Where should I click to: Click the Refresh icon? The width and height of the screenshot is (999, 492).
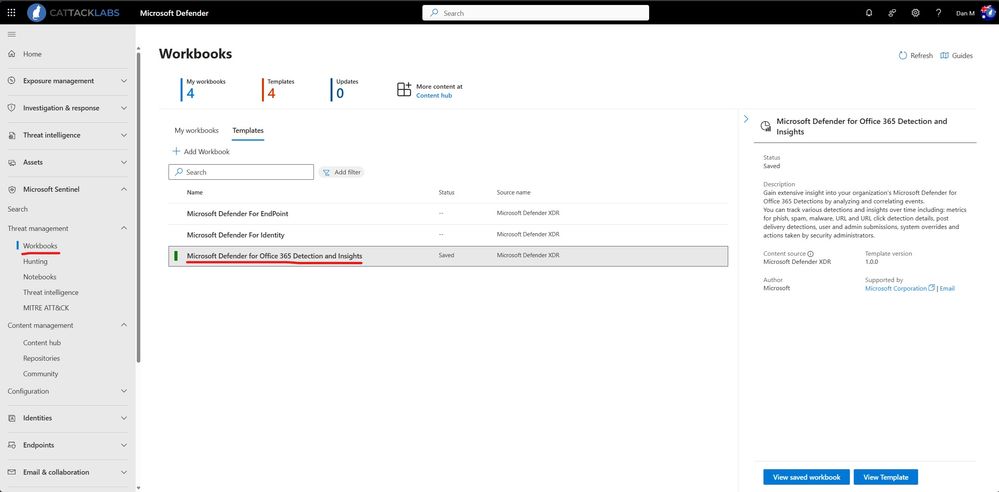click(902, 55)
